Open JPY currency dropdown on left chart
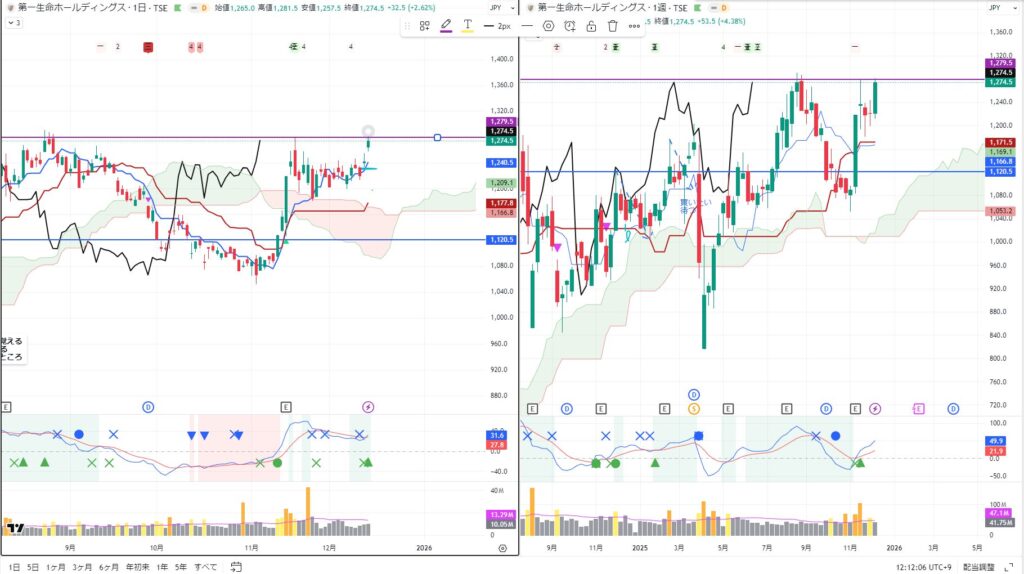The height and width of the screenshot is (574, 1024). [x=497, y=7]
